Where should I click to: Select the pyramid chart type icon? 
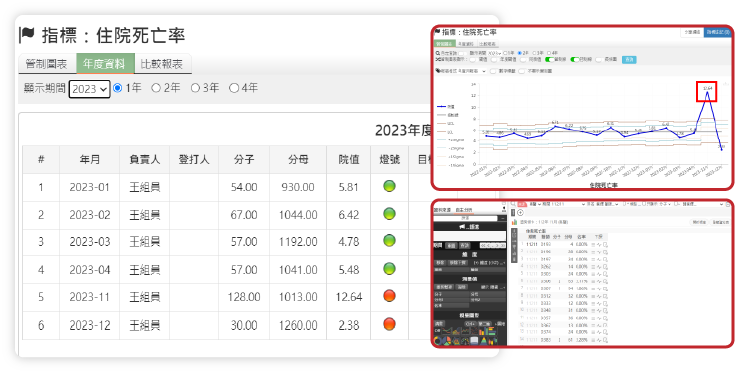(x=483, y=341)
